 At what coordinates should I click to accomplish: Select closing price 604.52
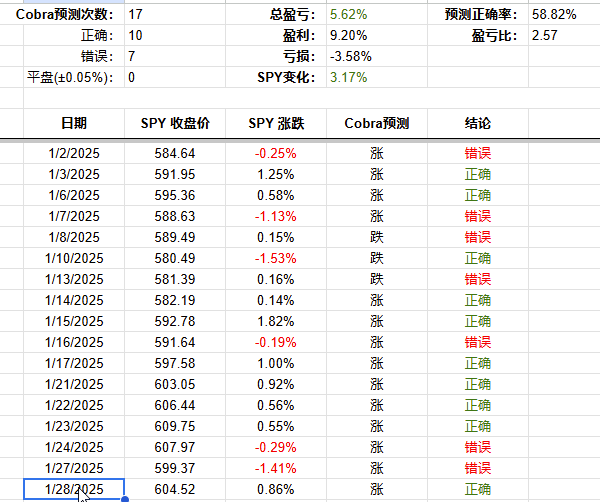coord(175,489)
